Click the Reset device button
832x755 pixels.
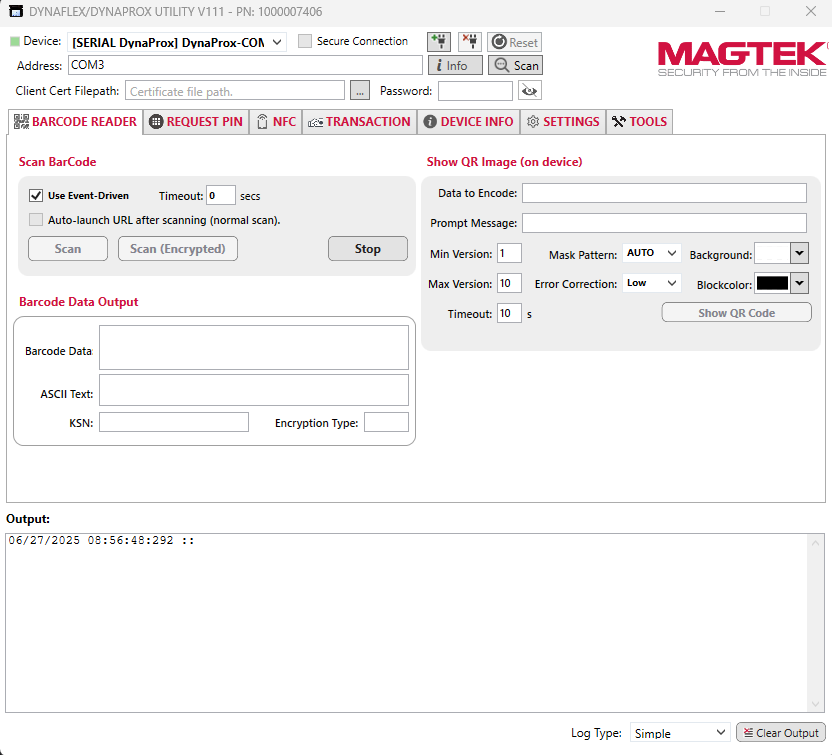[x=514, y=42]
